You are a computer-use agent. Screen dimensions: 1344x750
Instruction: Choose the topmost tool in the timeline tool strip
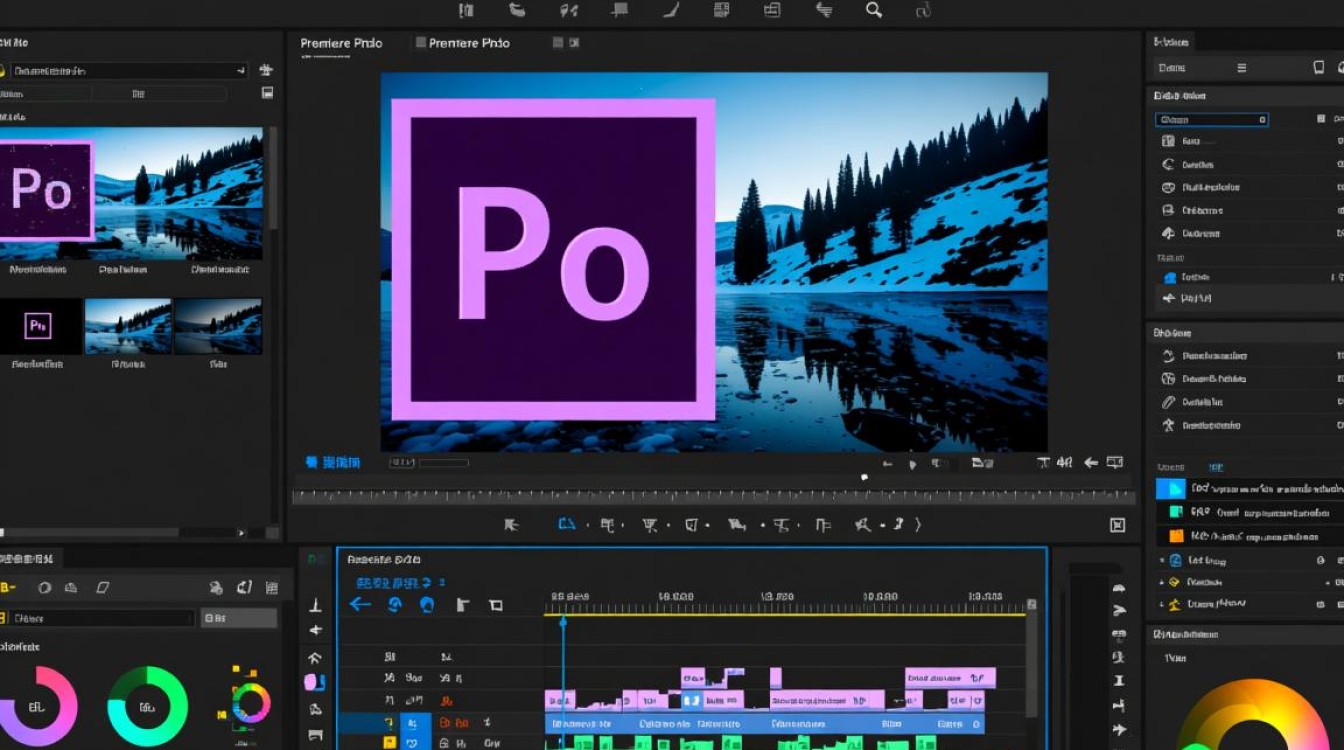(315, 605)
